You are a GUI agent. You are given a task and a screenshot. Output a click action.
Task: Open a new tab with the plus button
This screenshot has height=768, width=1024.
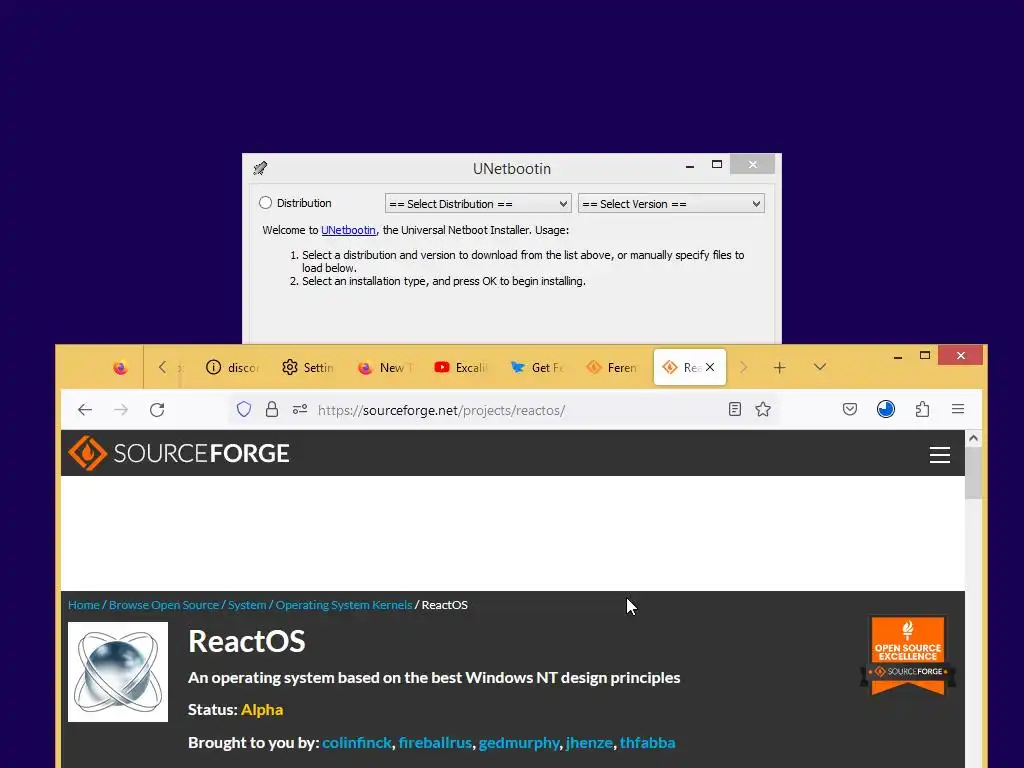click(779, 368)
